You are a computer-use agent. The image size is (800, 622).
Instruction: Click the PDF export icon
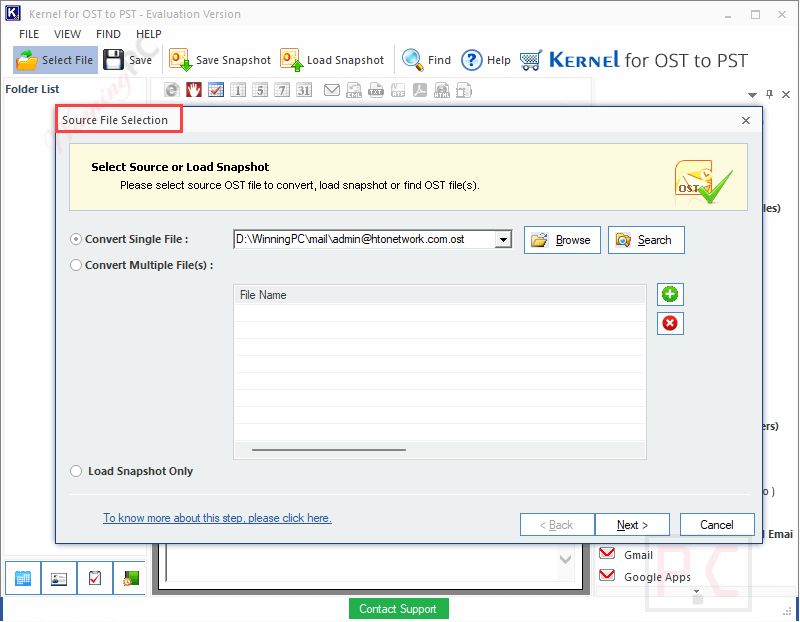(x=420, y=90)
